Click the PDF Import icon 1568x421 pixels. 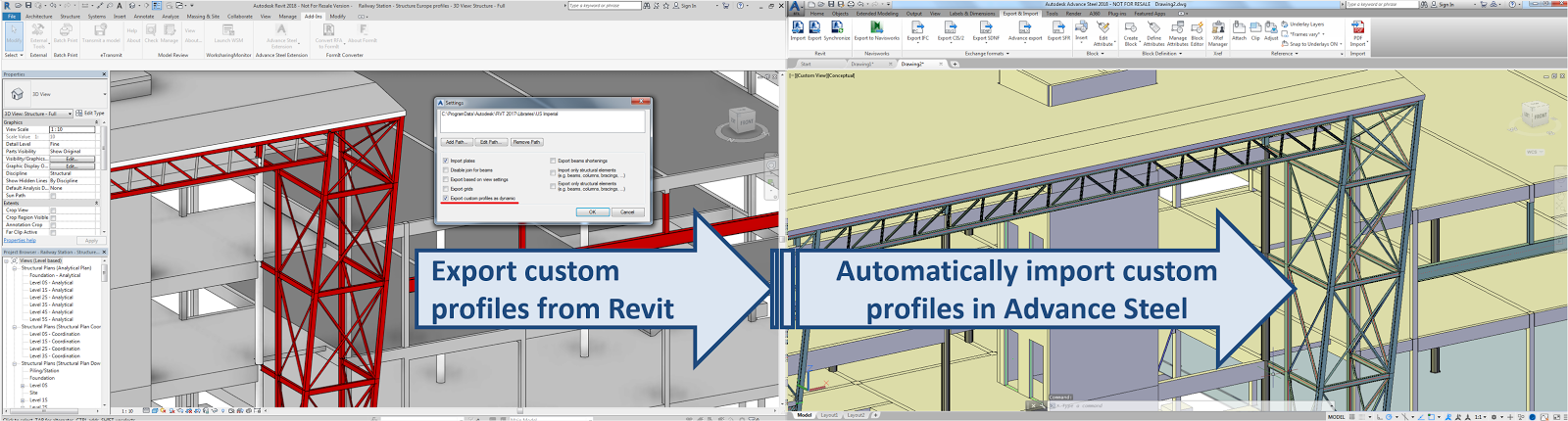[1357, 33]
